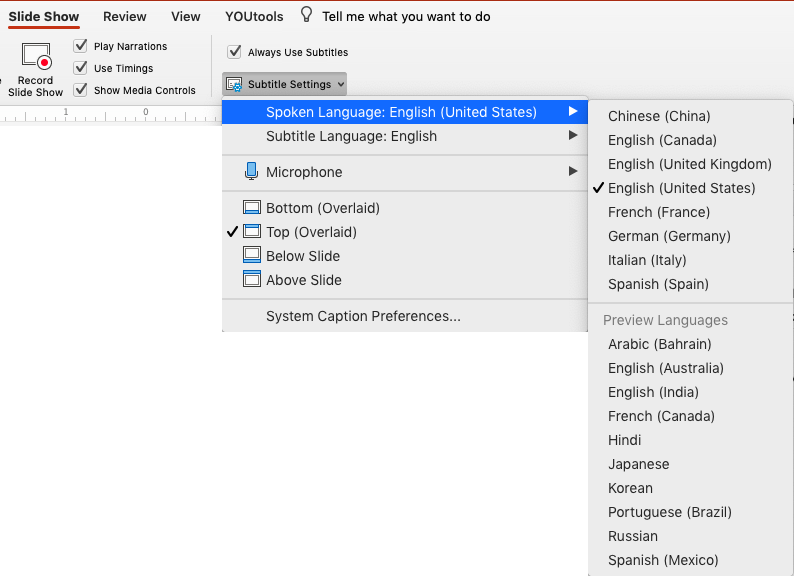Toggle the Use Timings checkbox
Viewport: 794px width, 576px height.
point(81,68)
